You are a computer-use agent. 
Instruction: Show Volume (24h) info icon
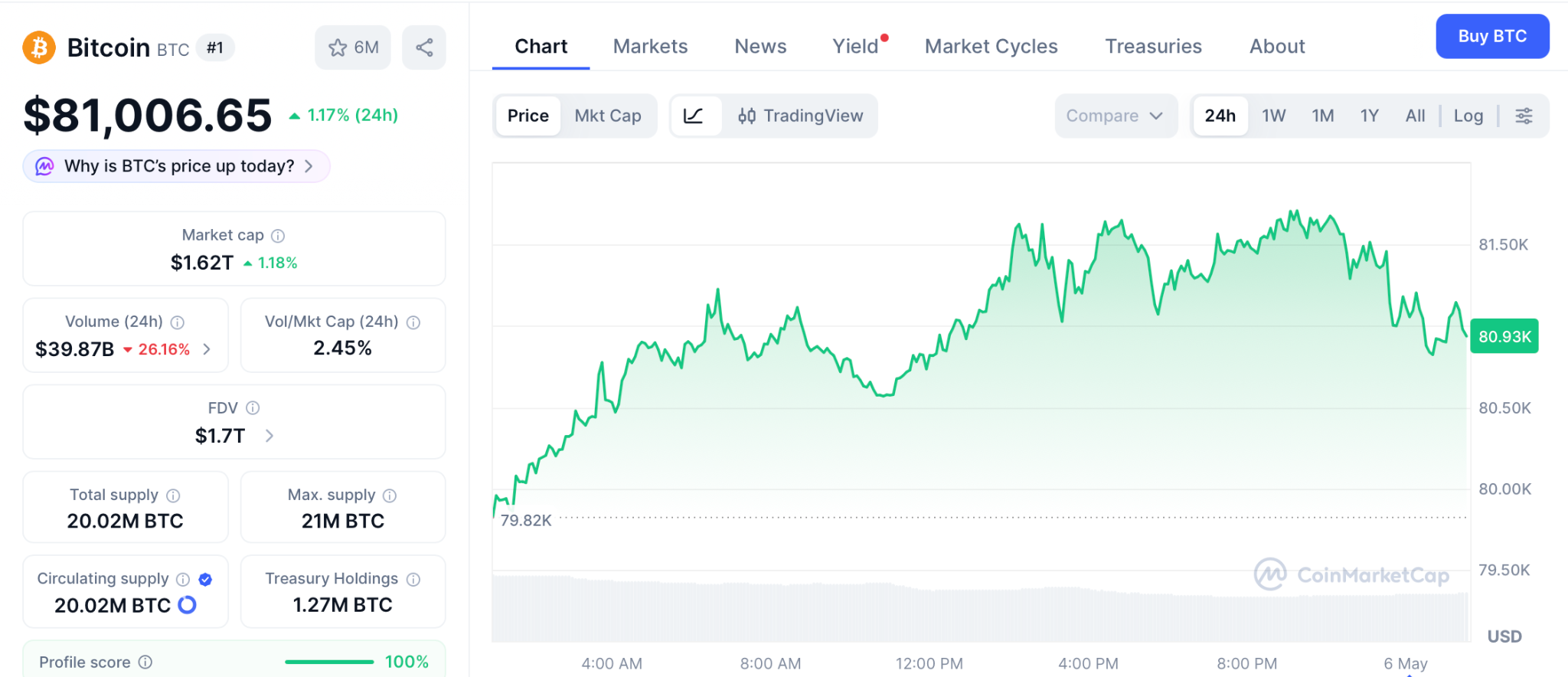(178, 322)
